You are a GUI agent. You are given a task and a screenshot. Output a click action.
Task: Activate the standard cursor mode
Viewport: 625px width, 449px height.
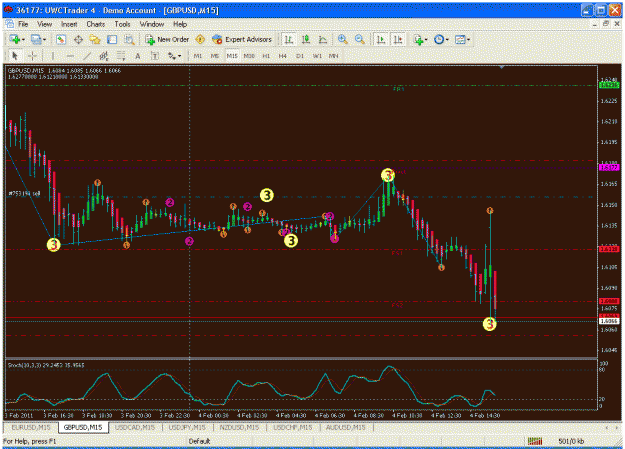click(15, 56)
